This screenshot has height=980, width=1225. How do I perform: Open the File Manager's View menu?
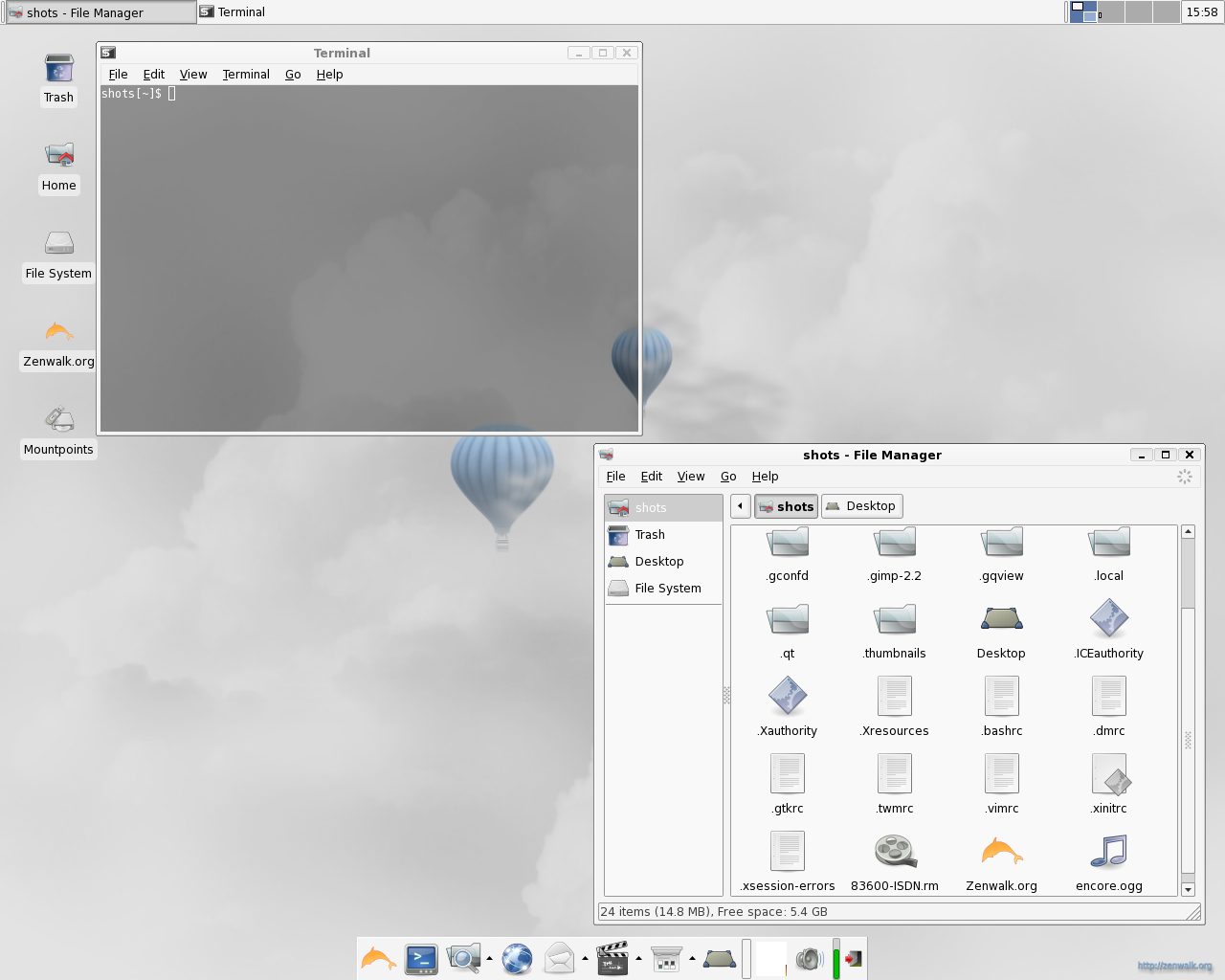(691, 477)
